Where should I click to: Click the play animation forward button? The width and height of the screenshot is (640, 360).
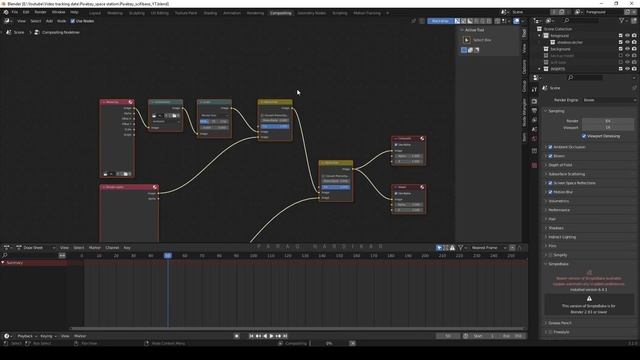(271, 336)
